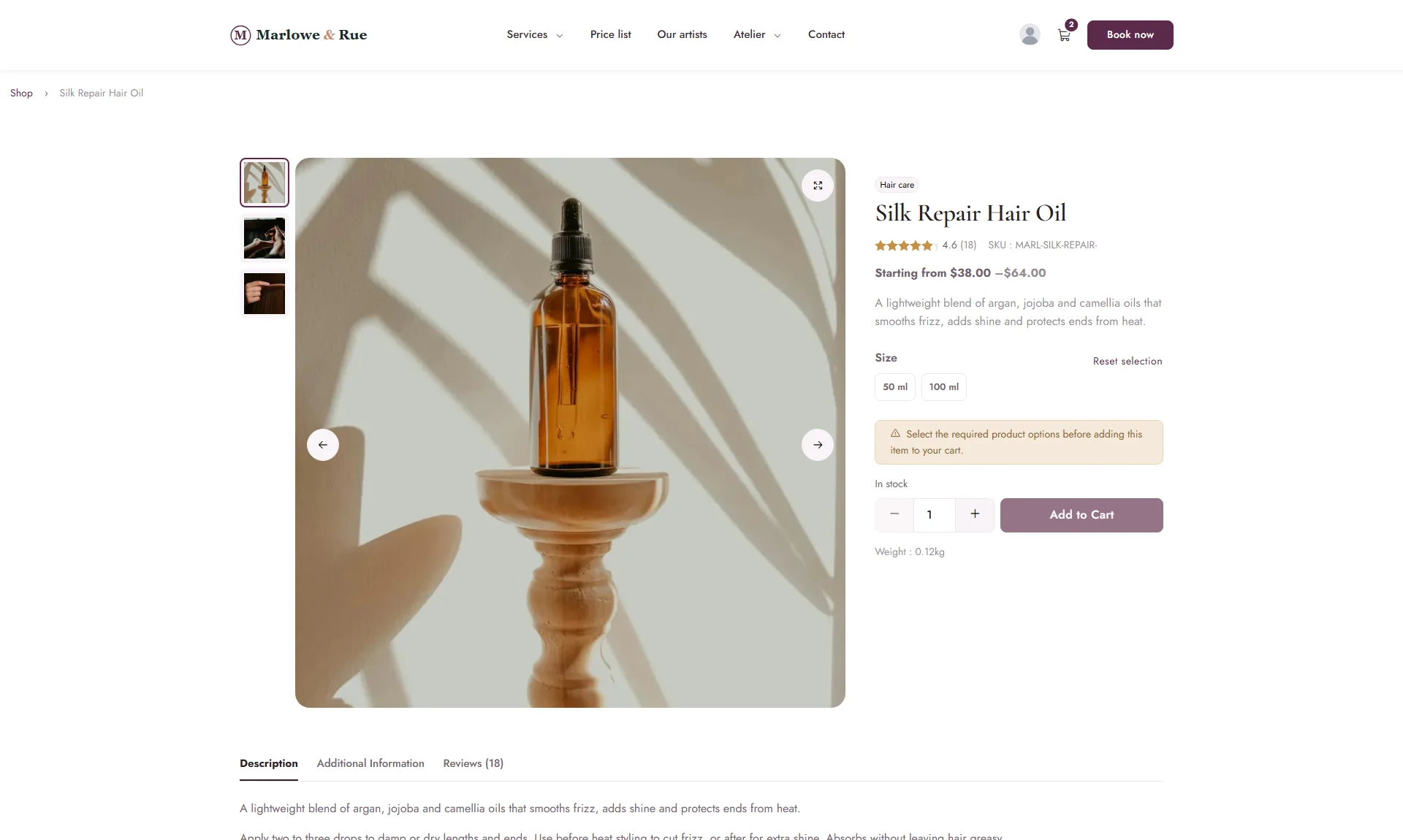
Task: Click the star rating icons
Action: (906, 245)
